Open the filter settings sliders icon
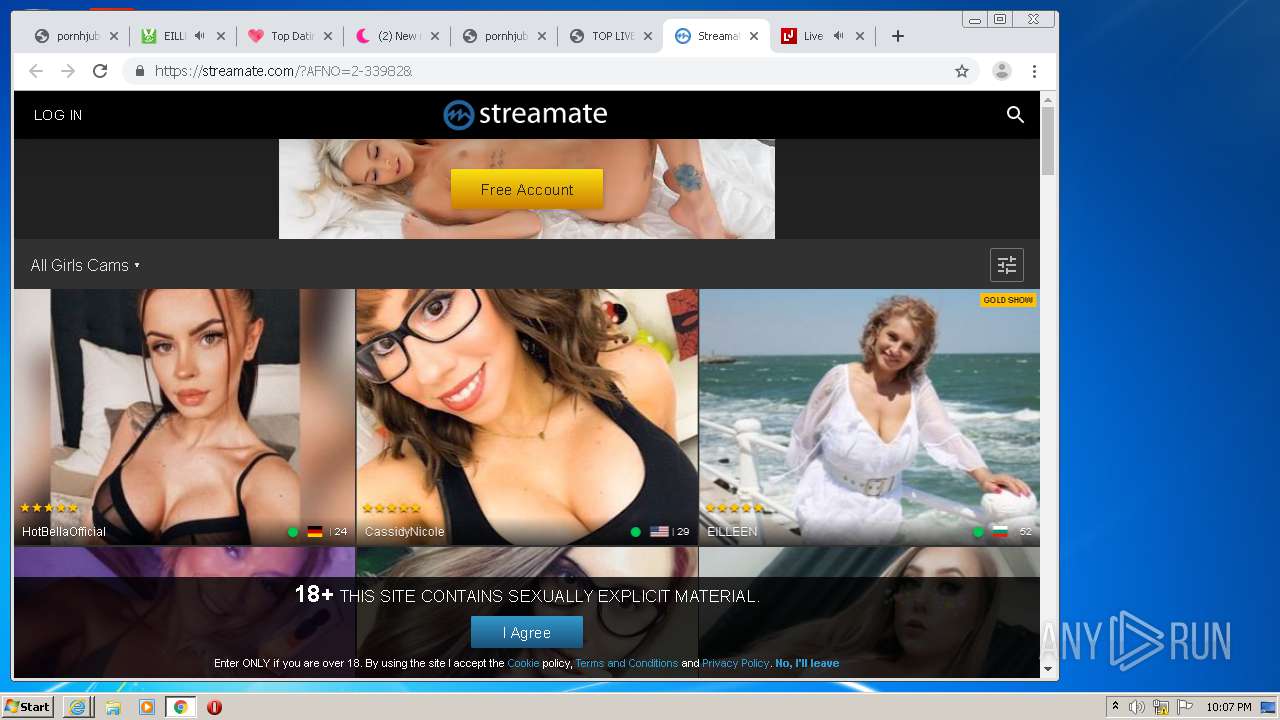1280x720 pixels. (1007, 265)
